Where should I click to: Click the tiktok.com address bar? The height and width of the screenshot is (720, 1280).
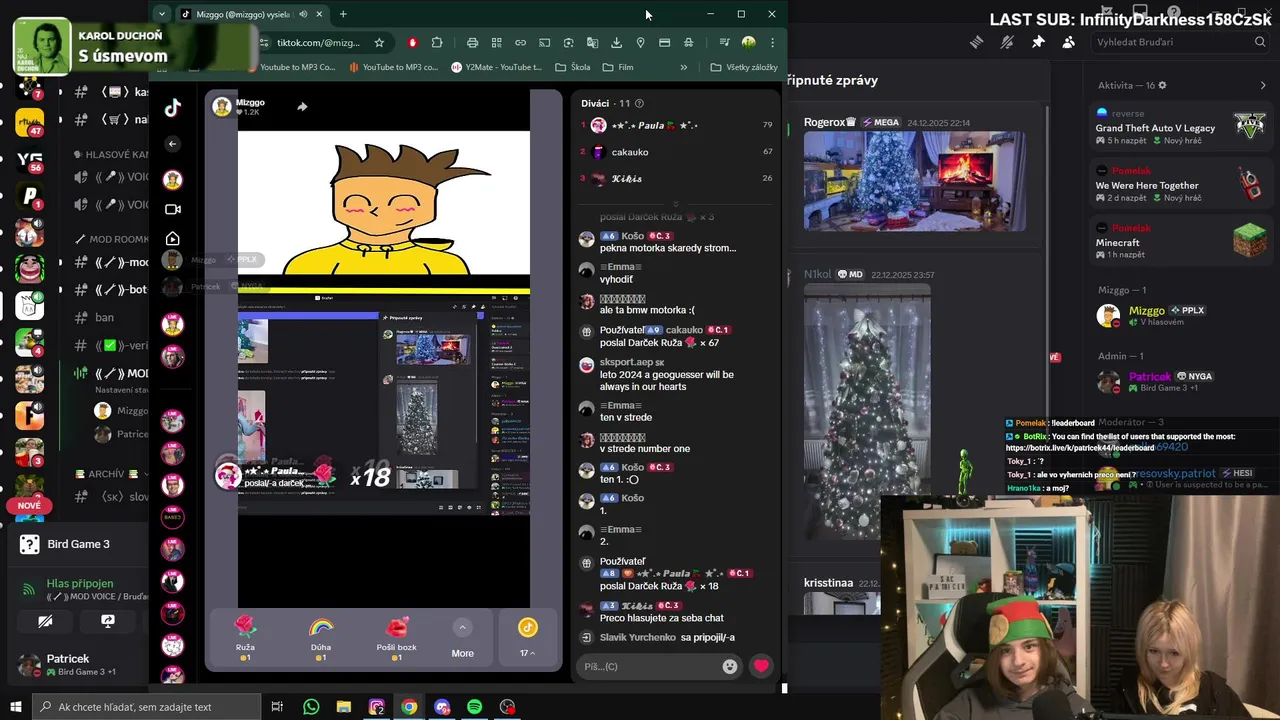tap(318, 43)
